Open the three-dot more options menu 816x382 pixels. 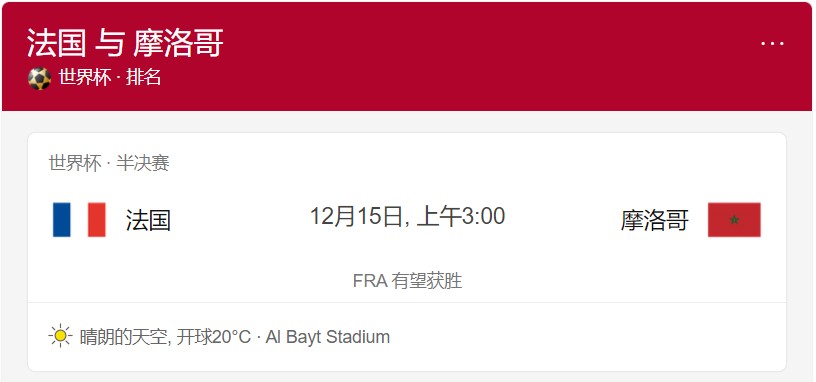[772, 44]
